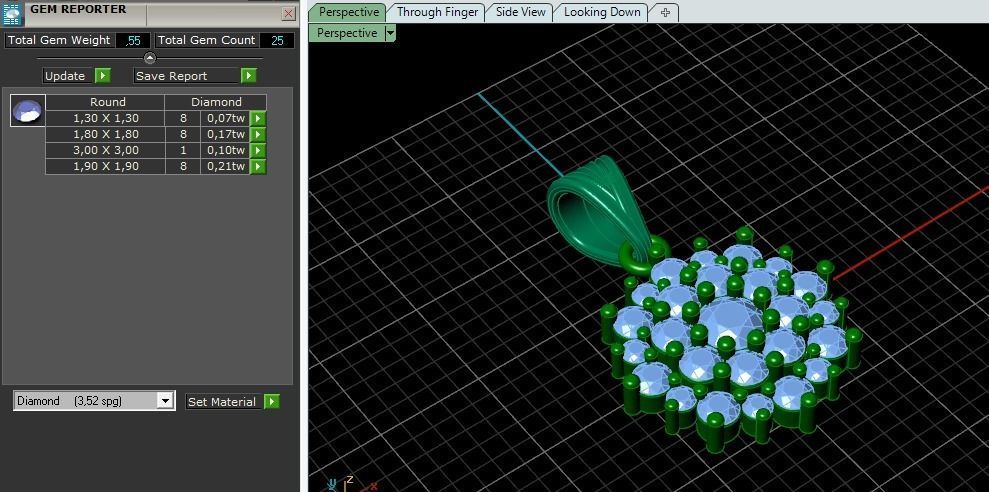Close the Gem Reporter panel
Image resolution: width=989 pixels, height=492 pixels.
288,13
